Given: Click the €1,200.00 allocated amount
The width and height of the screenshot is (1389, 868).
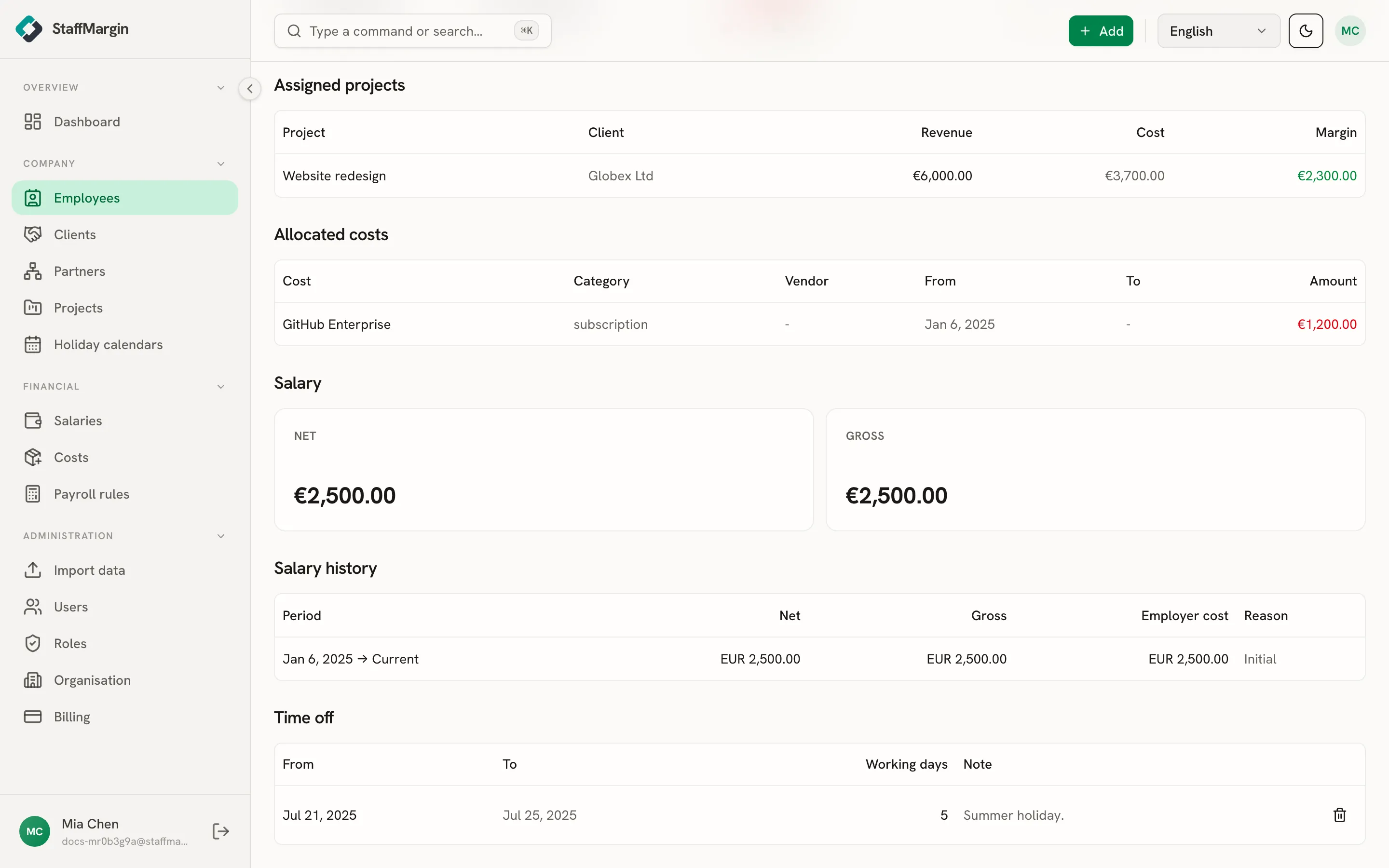Looking at the screenshot, I should pyautogui.click(x=1326, y=325).
